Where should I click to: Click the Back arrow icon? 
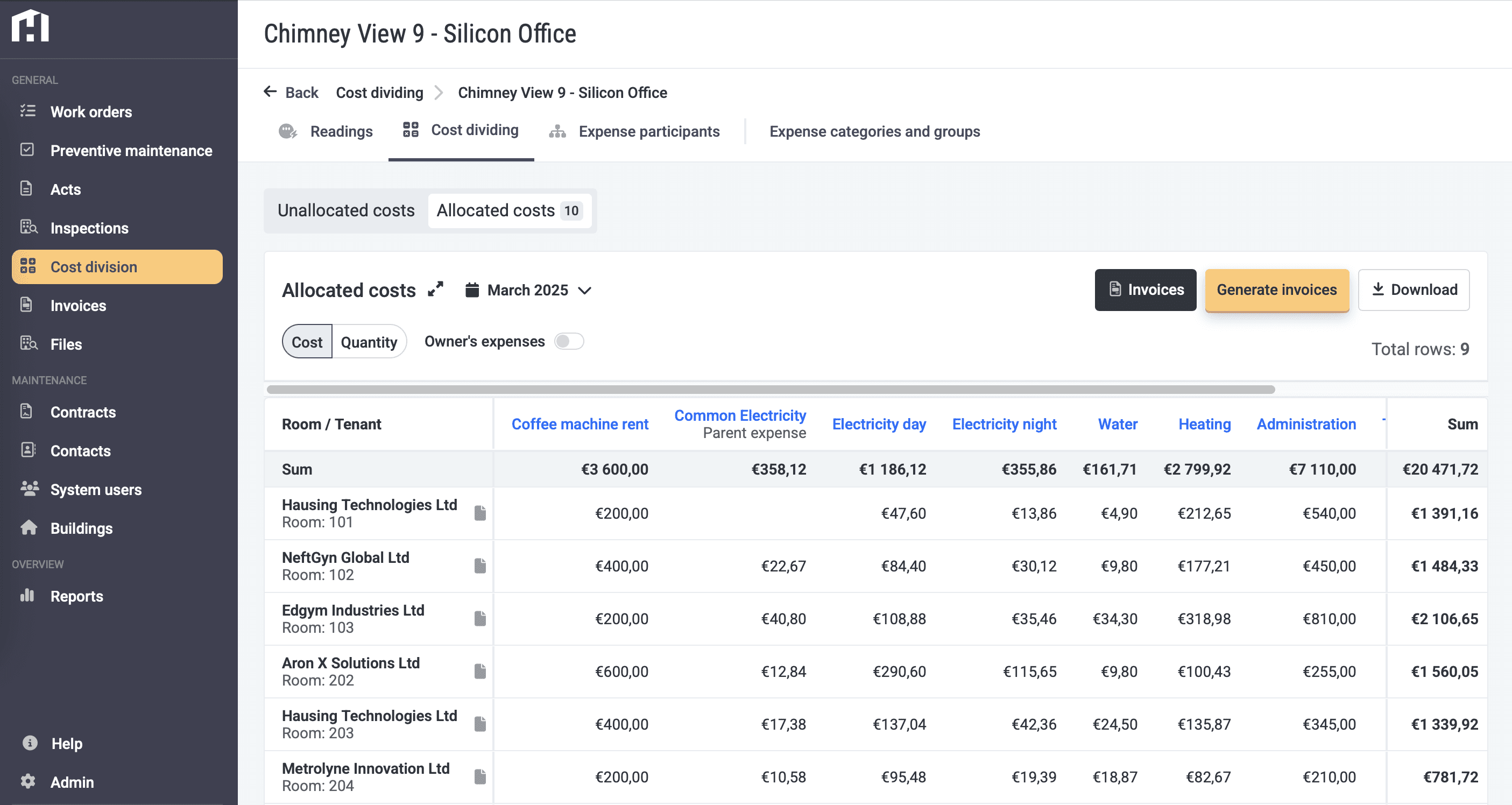[270, 92]
